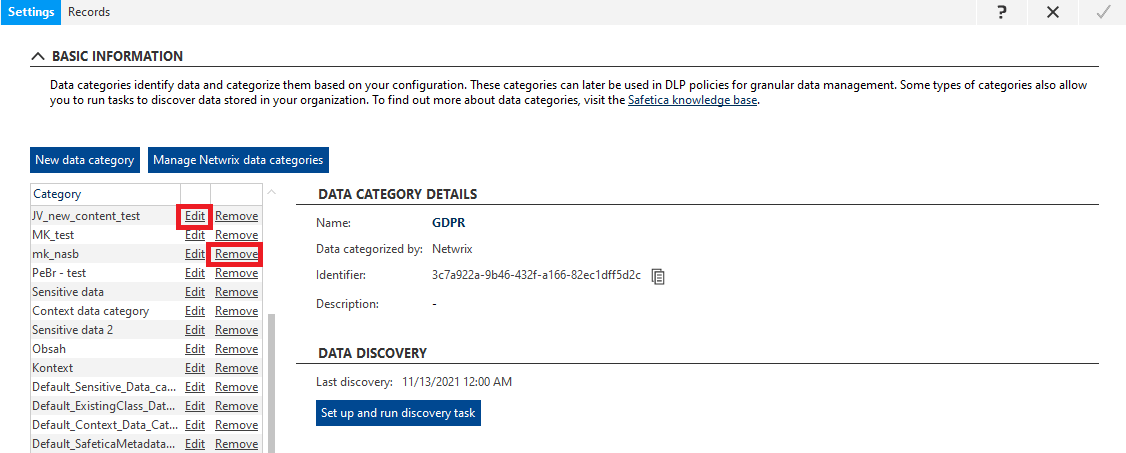
Task: Select the Settings tab
Action: click(x=30, y=12)
